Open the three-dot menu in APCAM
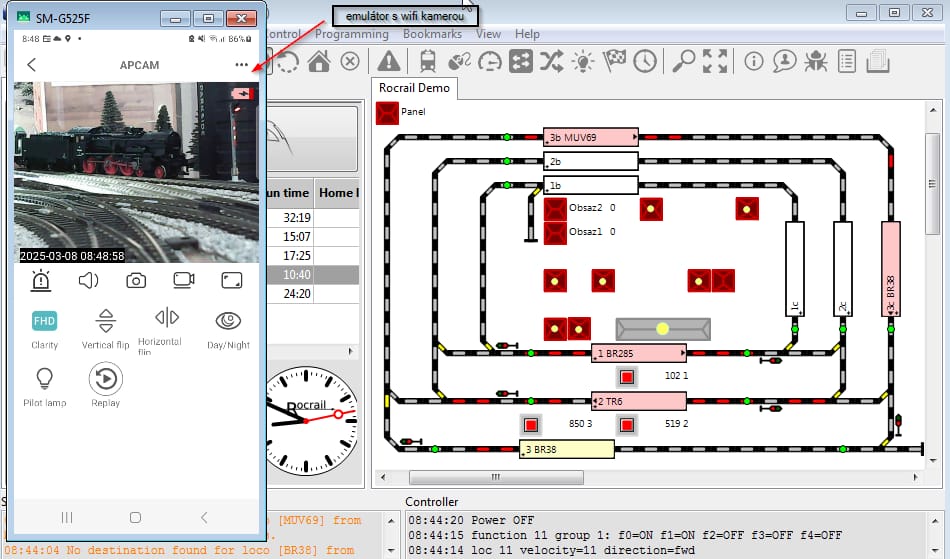This screenshot has height=559, width=950. click(241, 65)
